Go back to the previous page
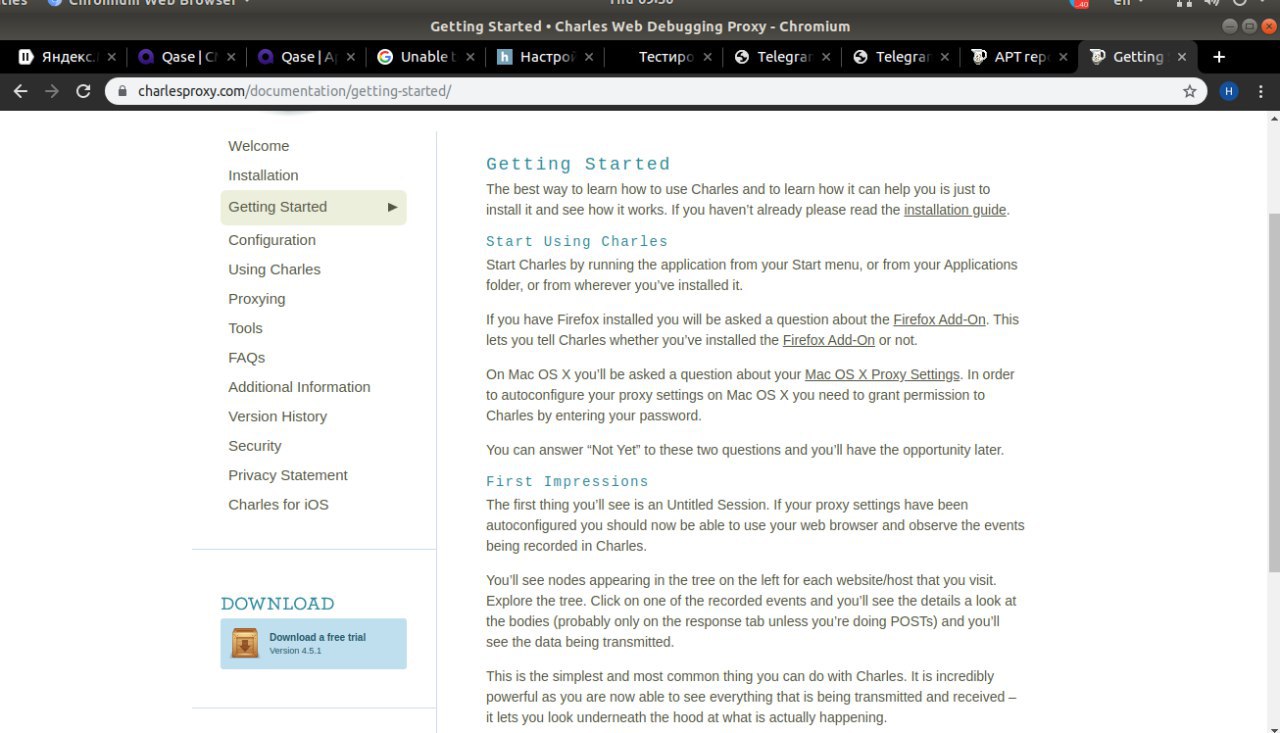 pyautogui.click(x=20, y=91)
